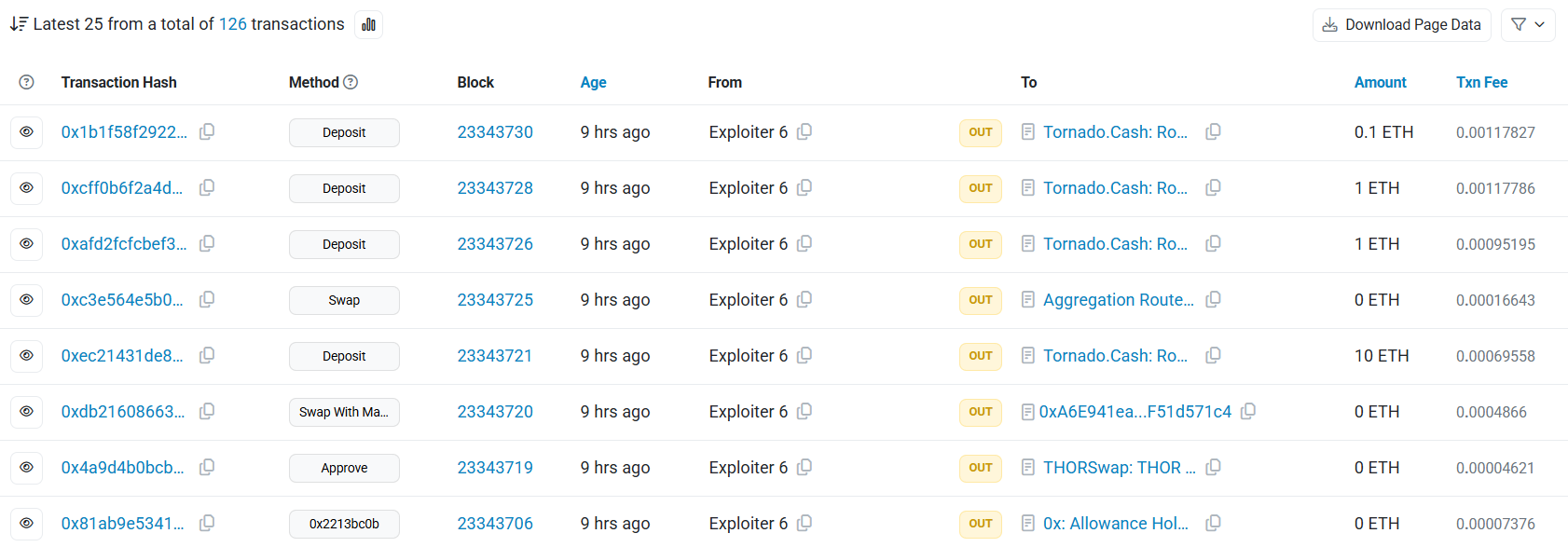
Task: Toggle the Txn Fee column header
Action: (x=1481, y=82)
